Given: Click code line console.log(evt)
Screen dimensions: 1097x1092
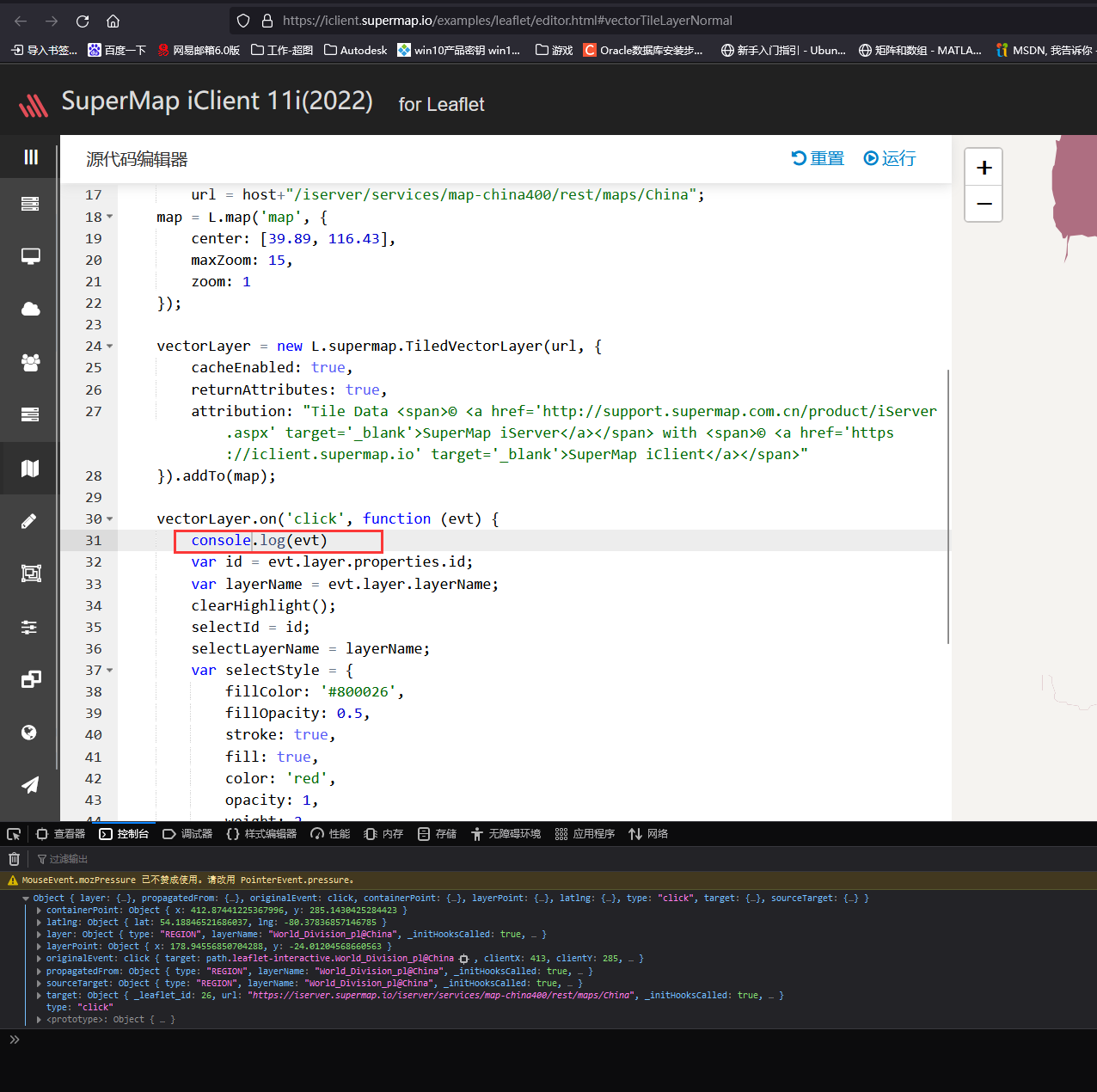Looking at the screenshot, I should (260, 540).
